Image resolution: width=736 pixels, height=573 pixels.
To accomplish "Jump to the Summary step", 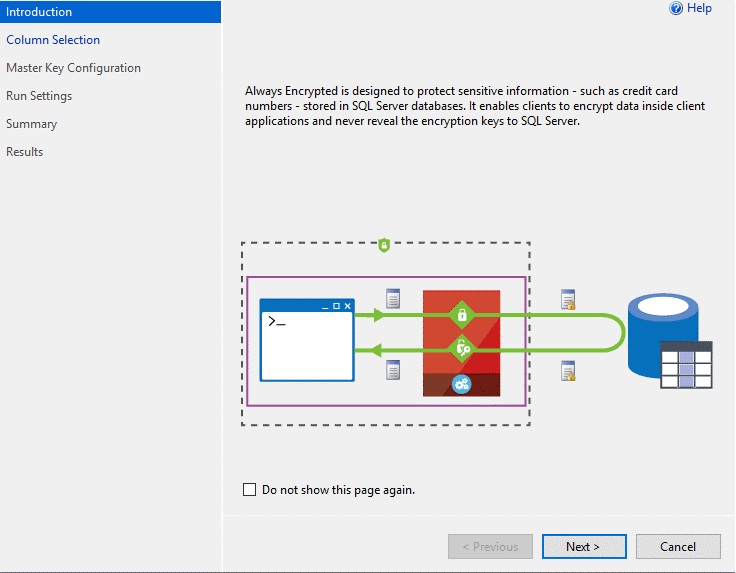I will coord(31,124).
